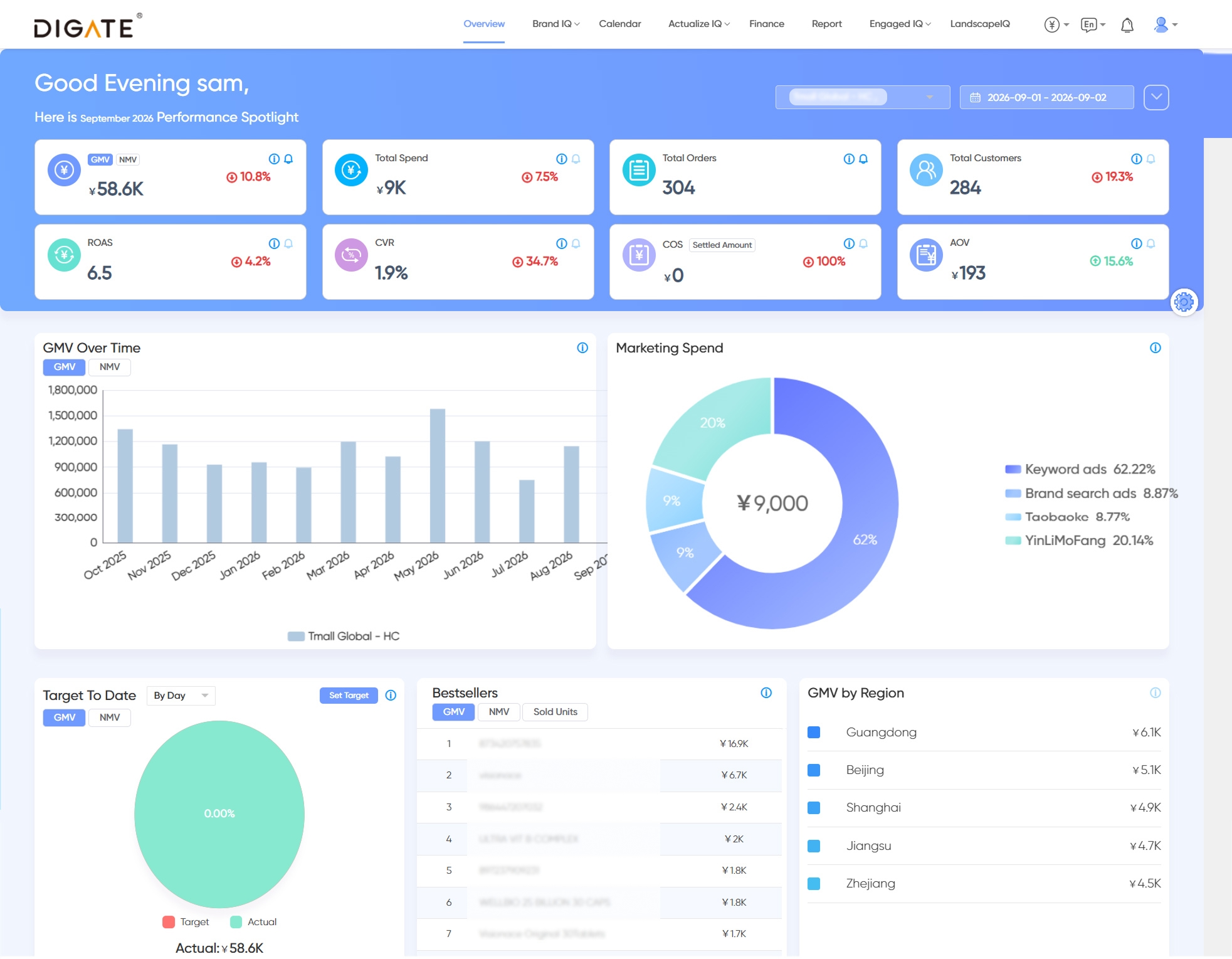Click info icon on AOV card

coord(1136,243)
